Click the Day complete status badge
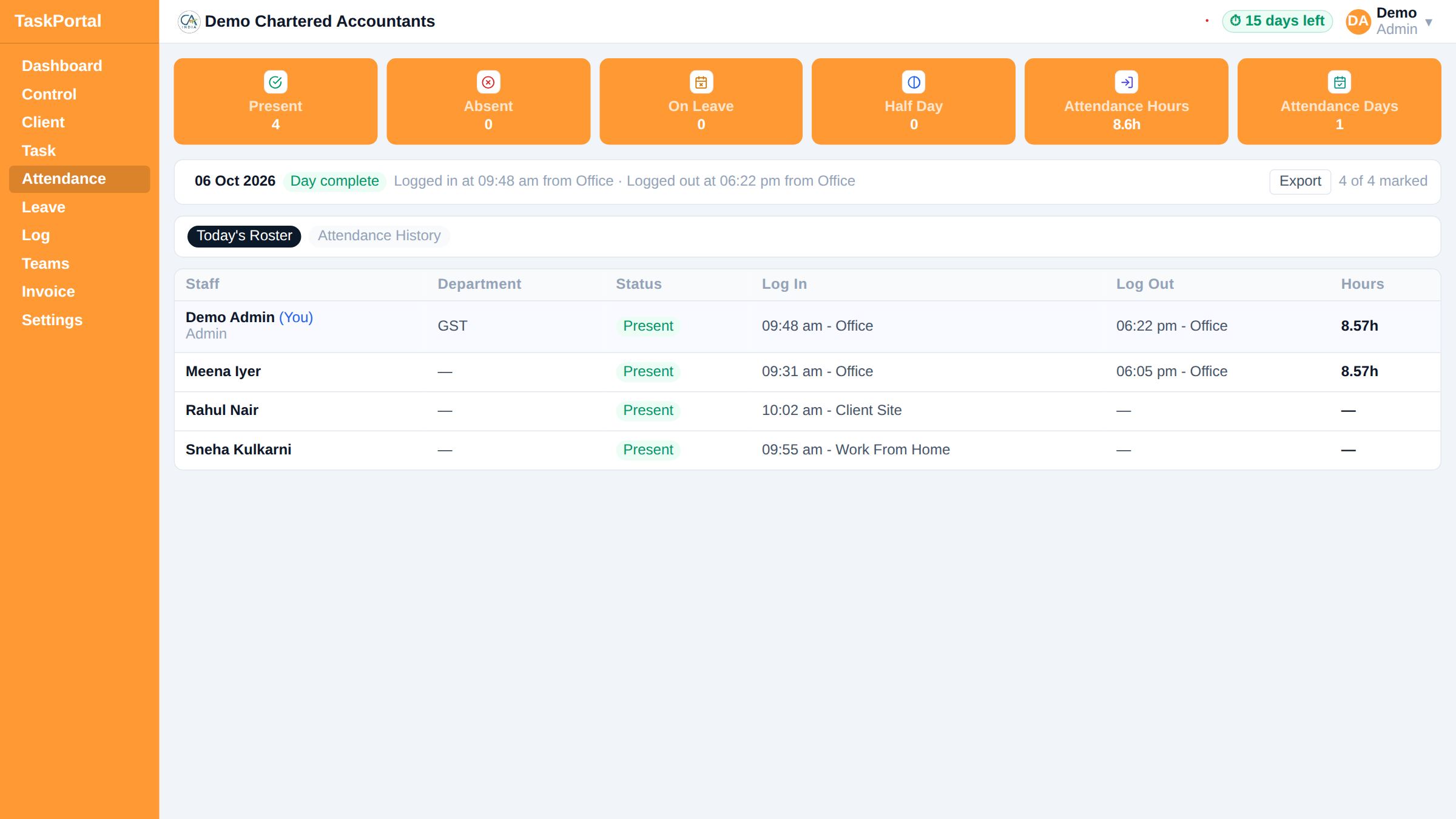Viewport: 1456px width, 819px height. click(x=334, y=181)
